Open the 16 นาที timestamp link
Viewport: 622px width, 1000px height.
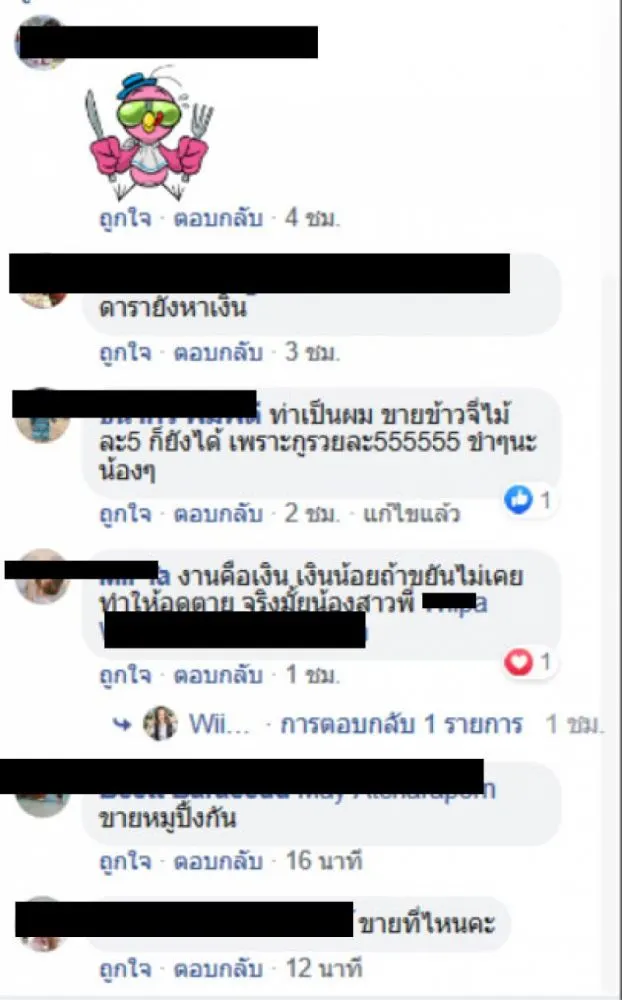point(323,861)
